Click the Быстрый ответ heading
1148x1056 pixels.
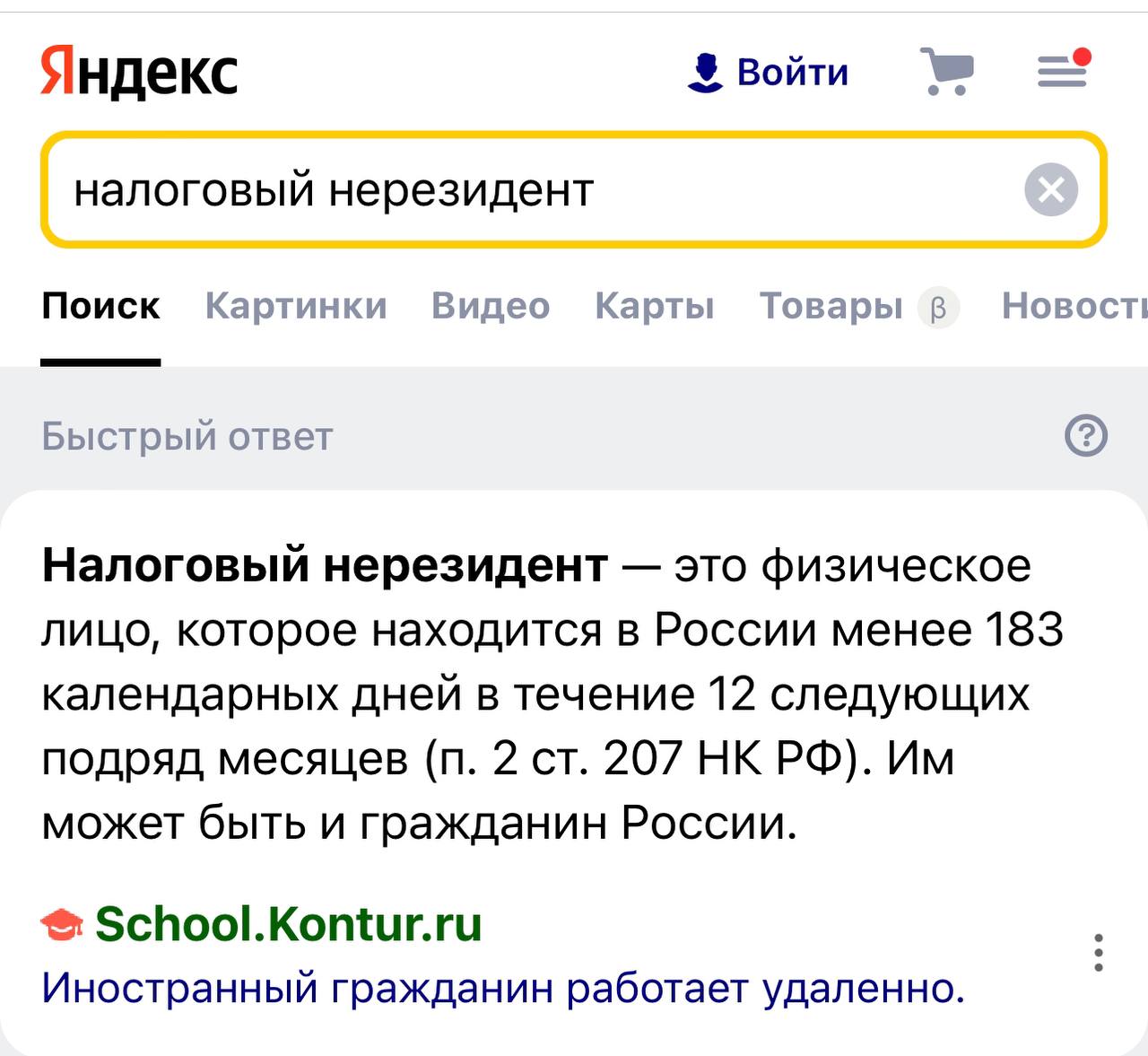(187, 437)
